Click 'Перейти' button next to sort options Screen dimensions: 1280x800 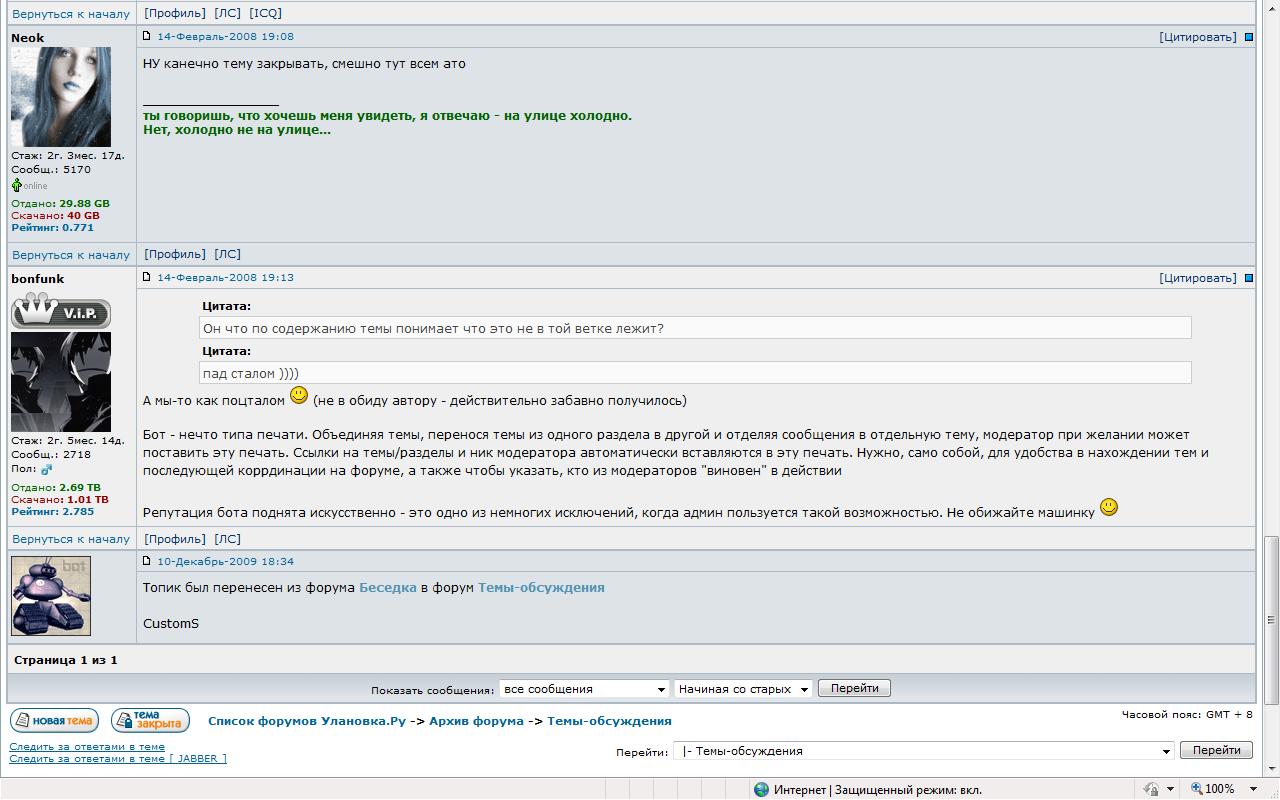pyautogui.click(x=854, y=688)
